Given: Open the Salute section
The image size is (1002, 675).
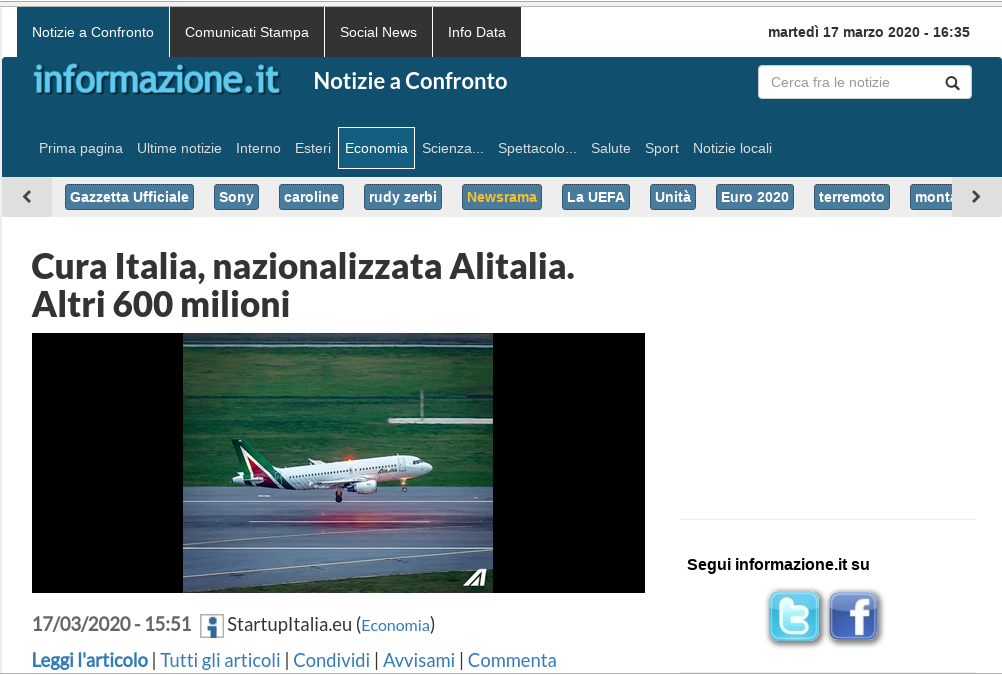Looking at the screenshot, I should click(x=610, y=148).
